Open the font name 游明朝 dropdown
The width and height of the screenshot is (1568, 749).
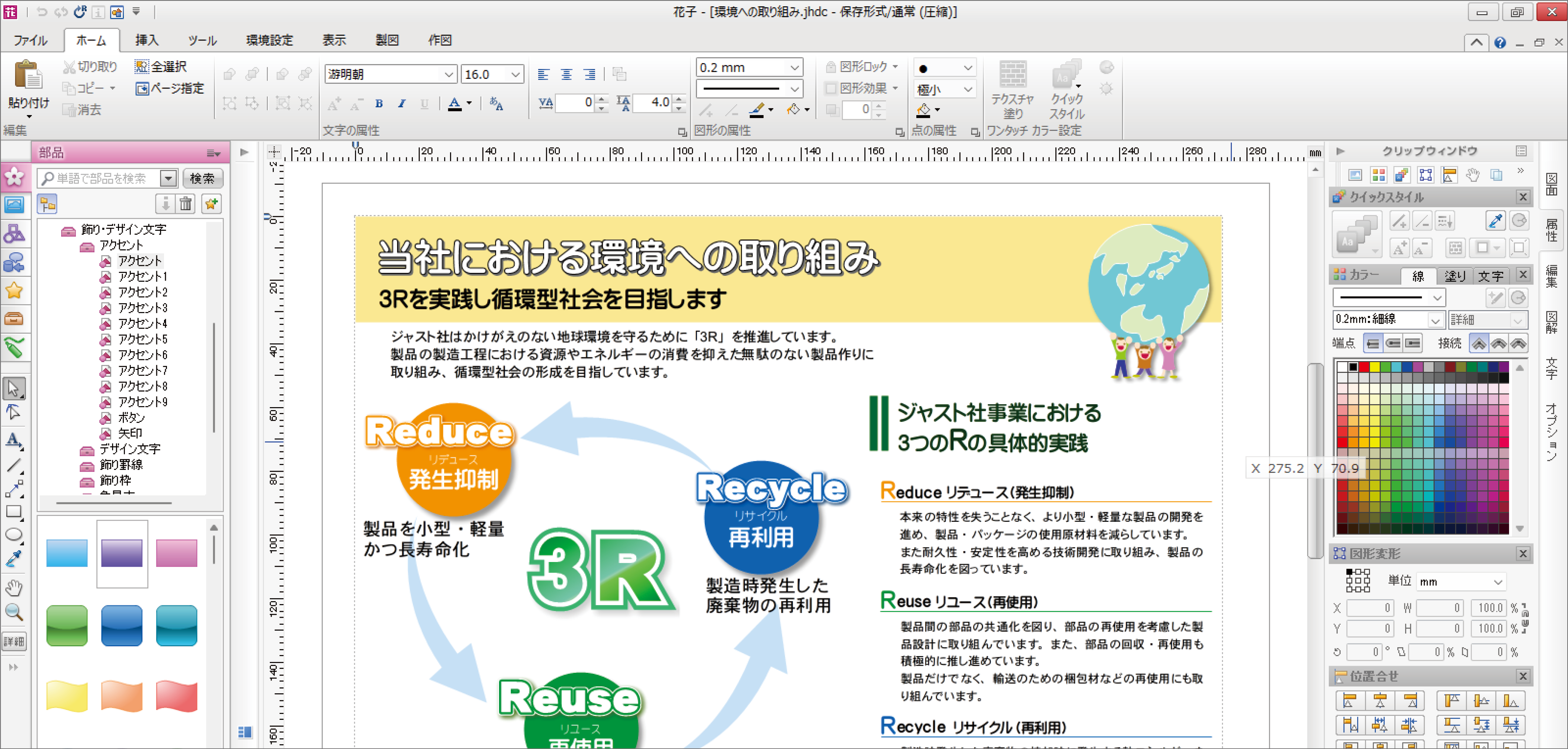tap(449, 74)
